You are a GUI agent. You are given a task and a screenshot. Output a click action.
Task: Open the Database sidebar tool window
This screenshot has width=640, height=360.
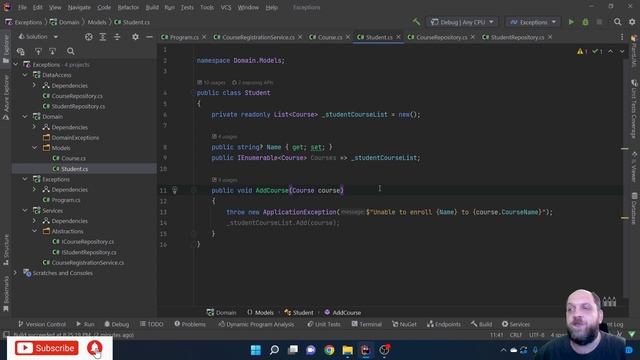tap(634, 208)
